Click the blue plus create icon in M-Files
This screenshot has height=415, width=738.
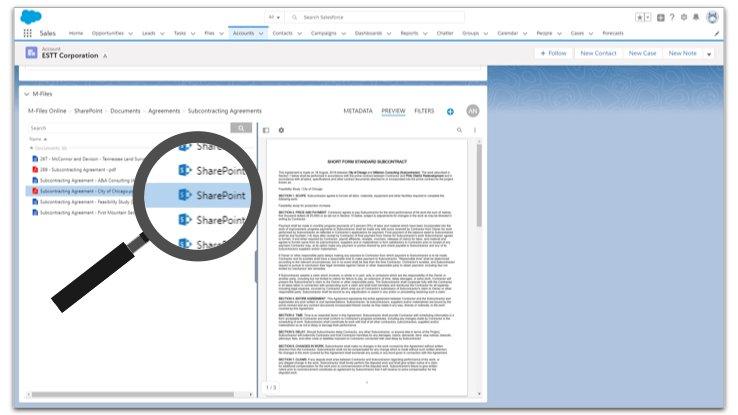click(450, 111)
